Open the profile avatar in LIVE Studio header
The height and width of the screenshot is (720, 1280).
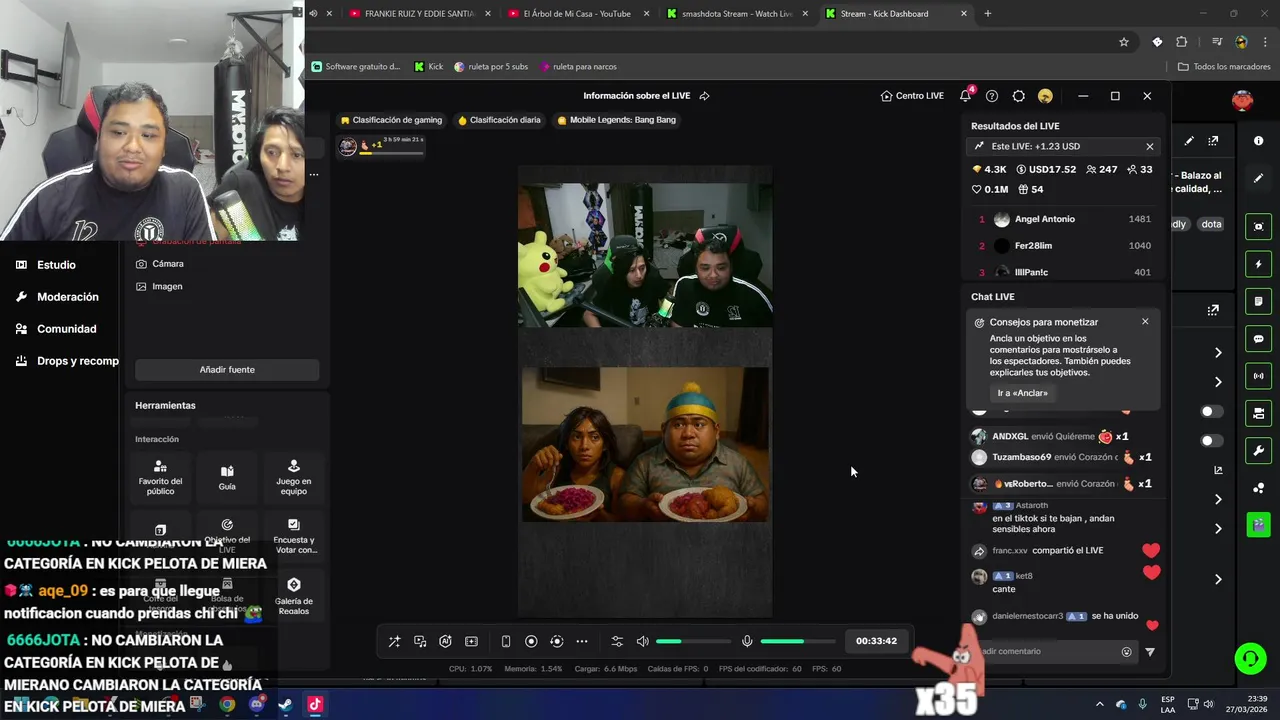click(1045, 96)
